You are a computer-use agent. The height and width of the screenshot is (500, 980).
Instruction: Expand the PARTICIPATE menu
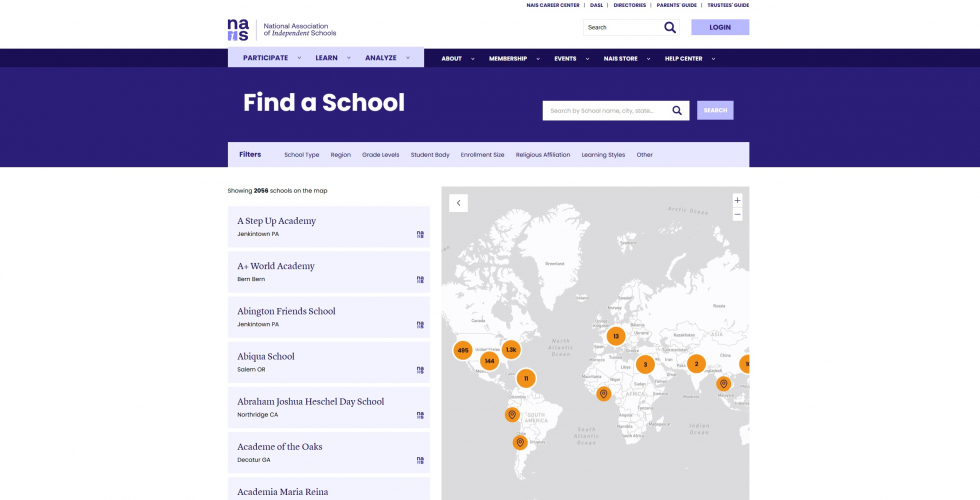pos(272,58)
